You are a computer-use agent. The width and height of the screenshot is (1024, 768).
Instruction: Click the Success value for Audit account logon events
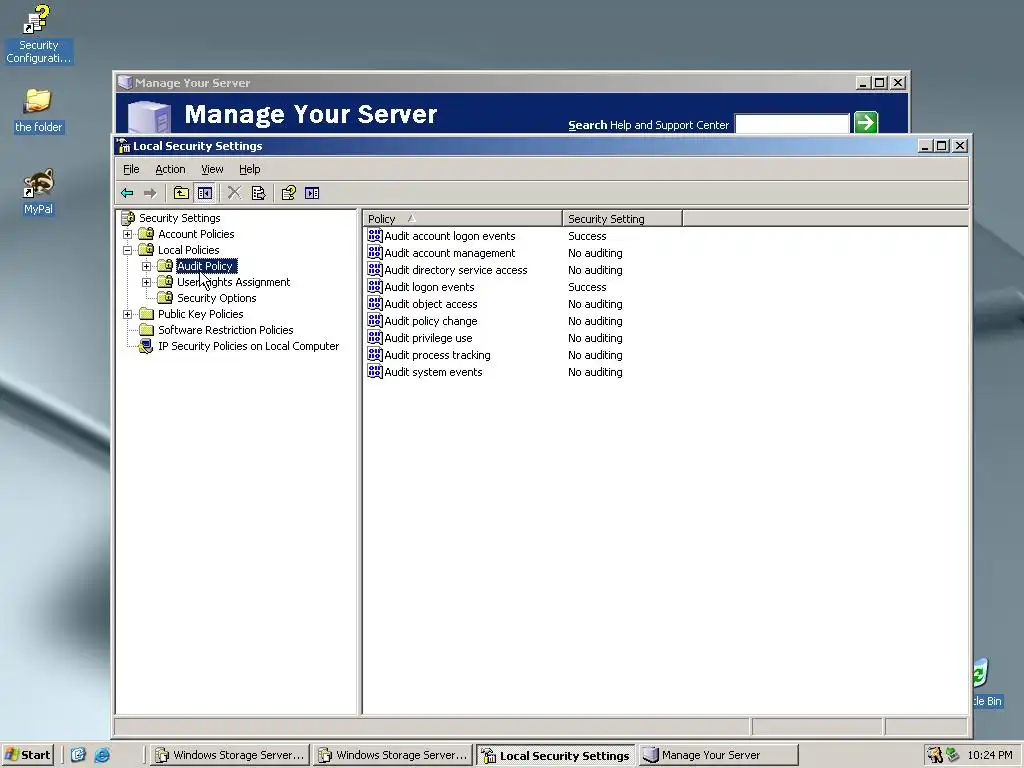coord(587,236)
